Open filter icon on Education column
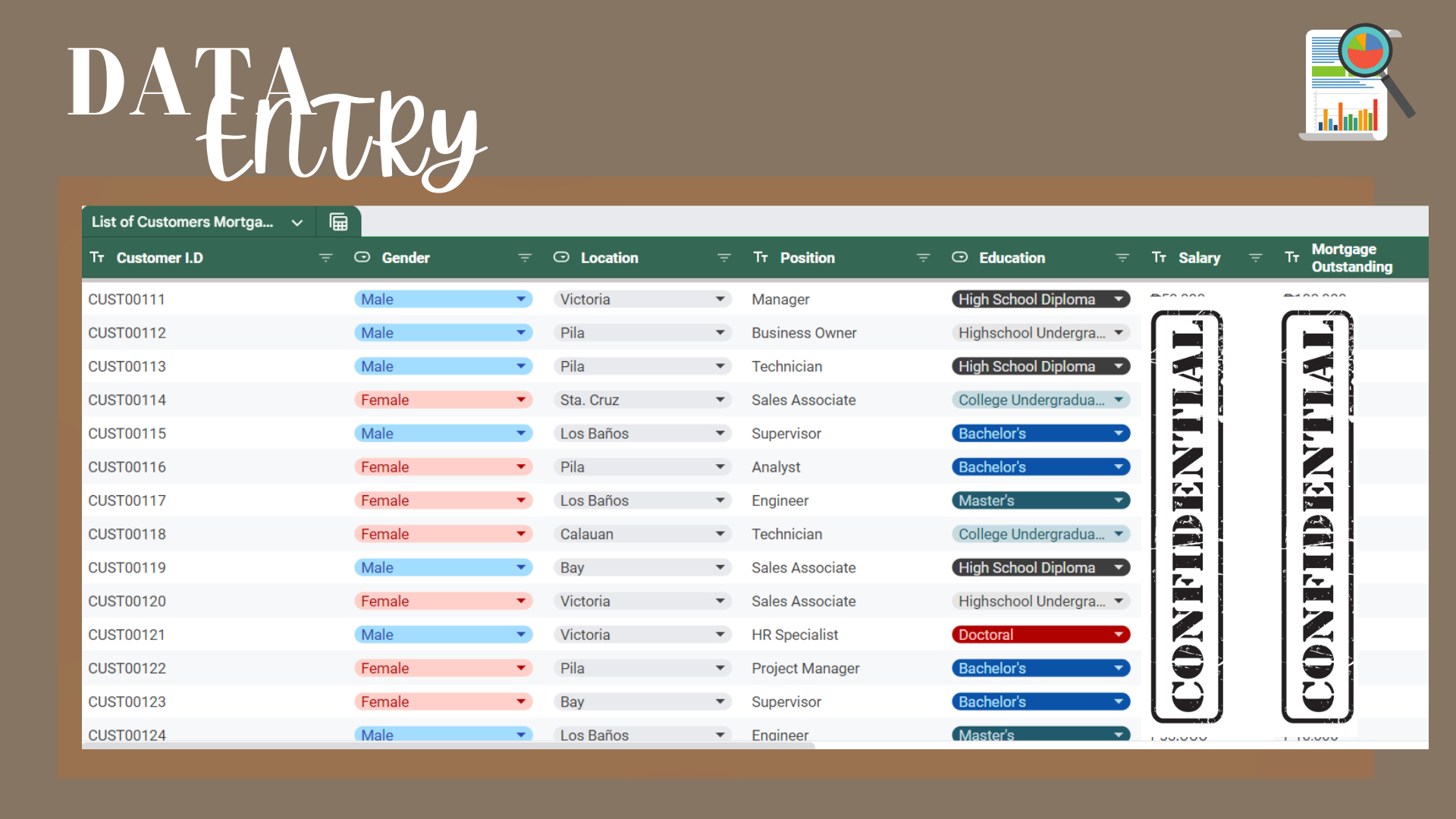This screenshot has width=1456, height=819. pos(1122,258)
